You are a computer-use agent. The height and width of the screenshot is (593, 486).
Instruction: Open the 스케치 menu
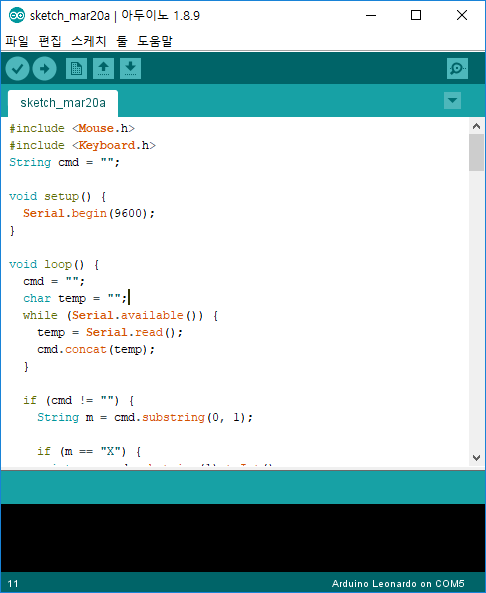(89, 41)
